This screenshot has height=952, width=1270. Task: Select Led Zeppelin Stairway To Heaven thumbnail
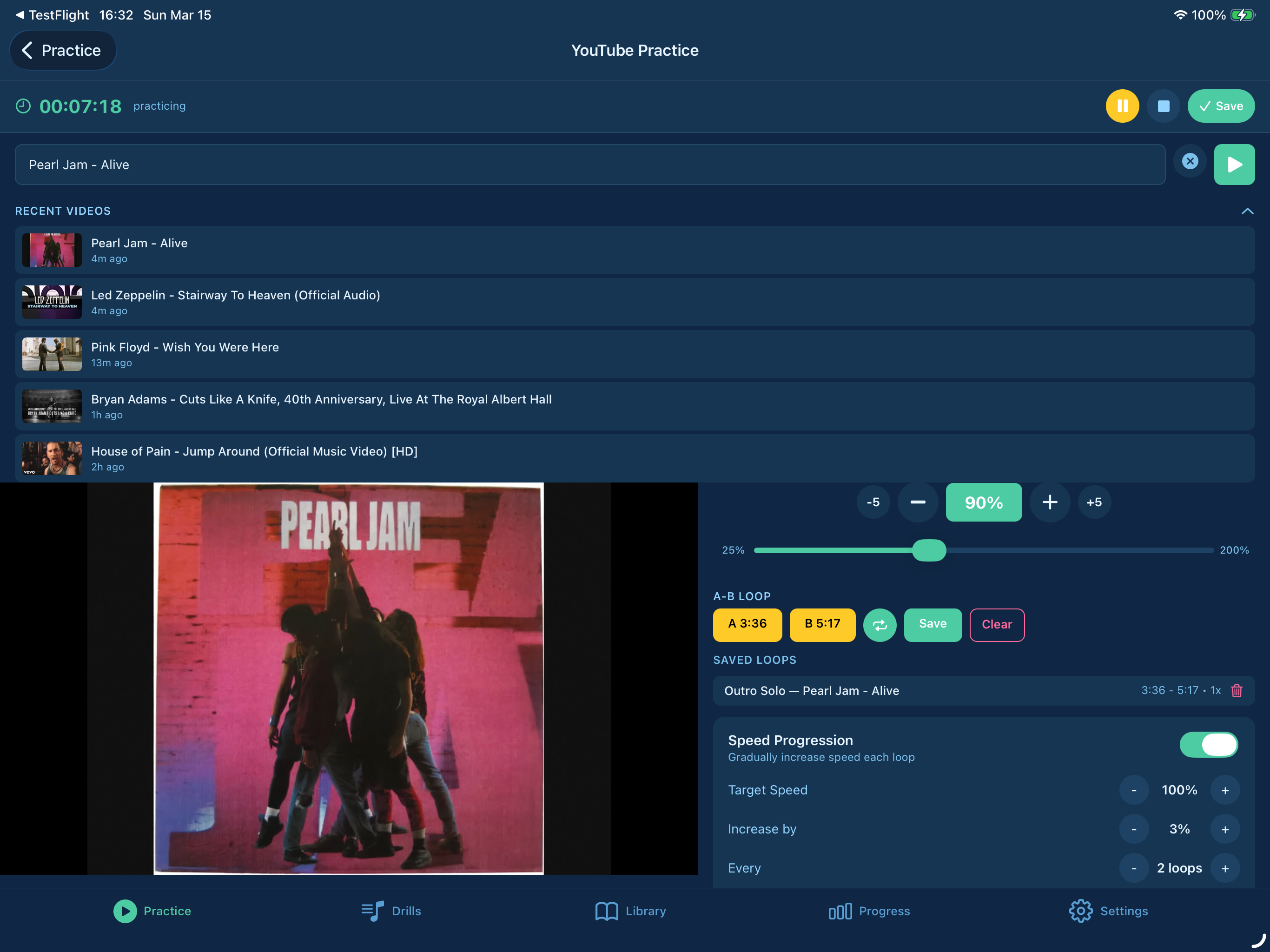pyautogui.click(x=52, y=302)
